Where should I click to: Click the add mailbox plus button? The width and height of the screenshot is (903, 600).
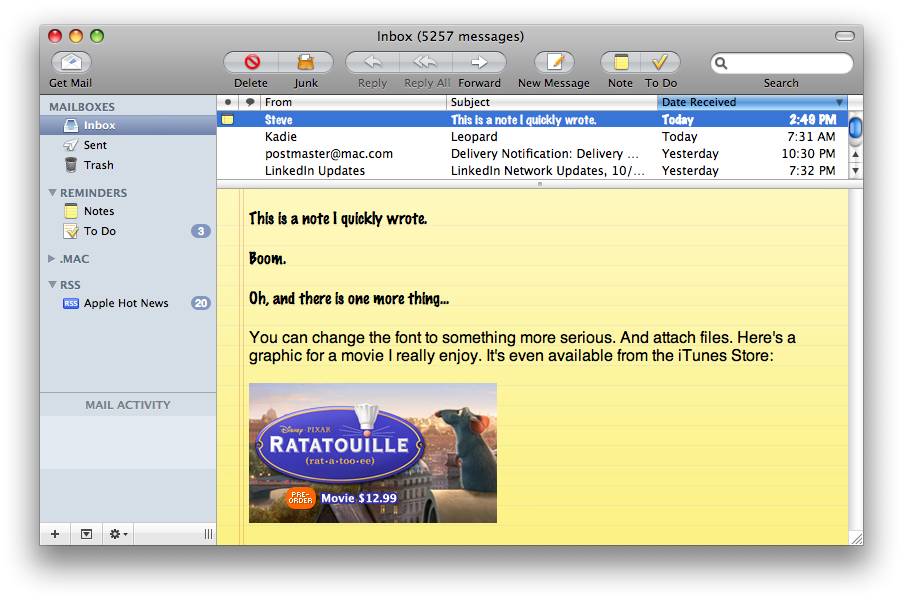(55, 534)
